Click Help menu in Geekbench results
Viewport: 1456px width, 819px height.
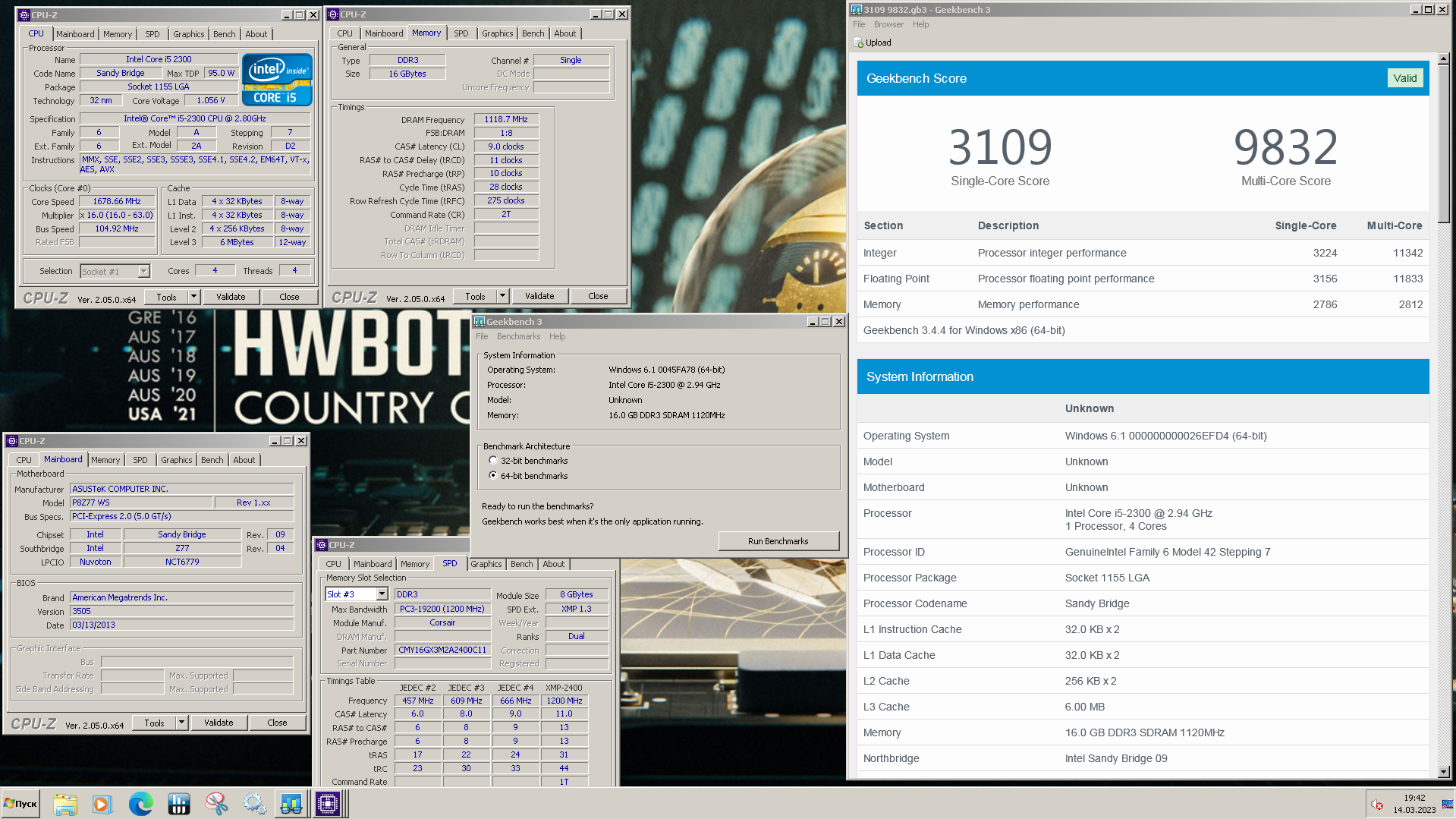click(920, 24)
